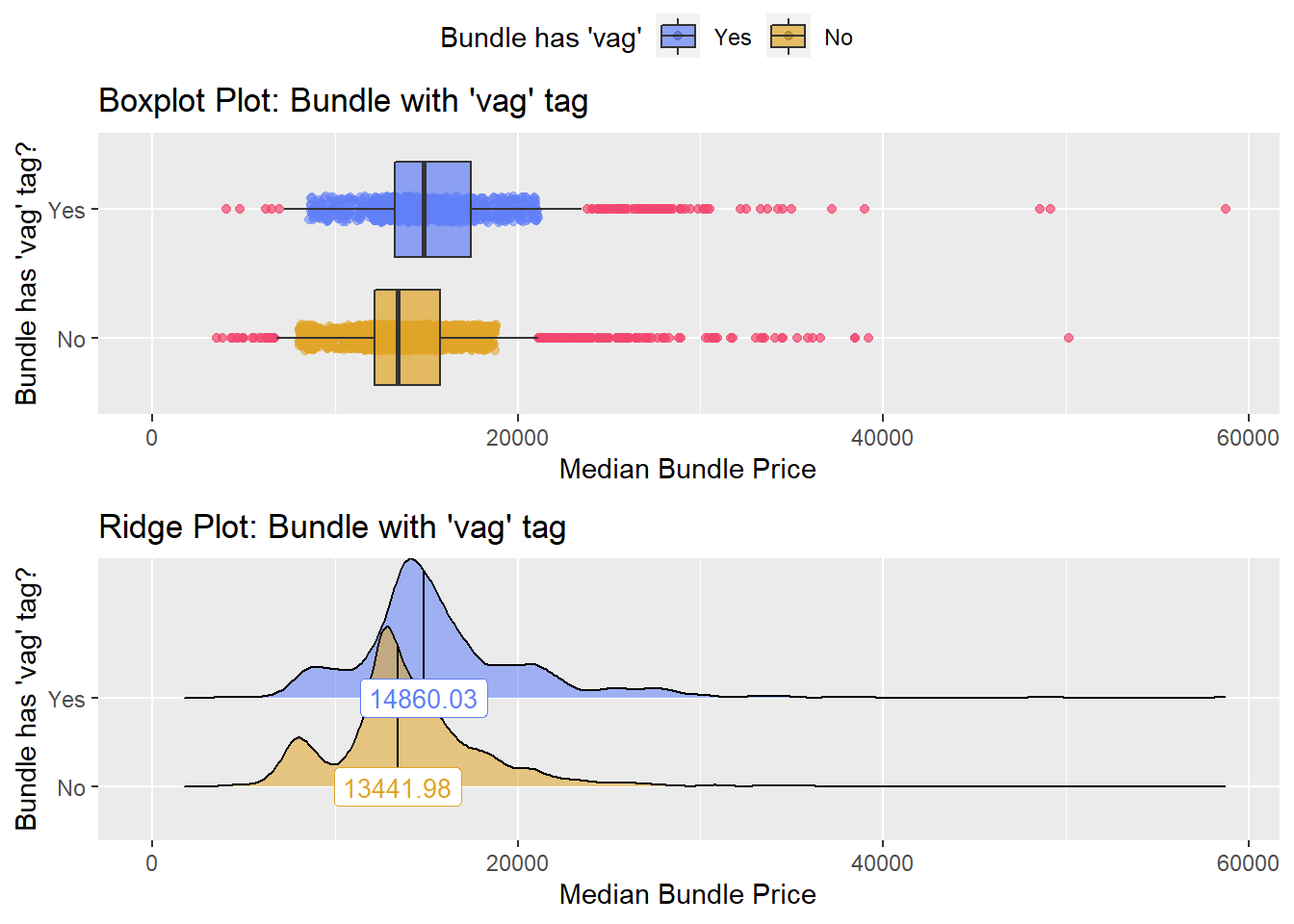Select the blue 'Yes' boxplot box
This screenshot has width=1294, height=924.
pos(432,209)
